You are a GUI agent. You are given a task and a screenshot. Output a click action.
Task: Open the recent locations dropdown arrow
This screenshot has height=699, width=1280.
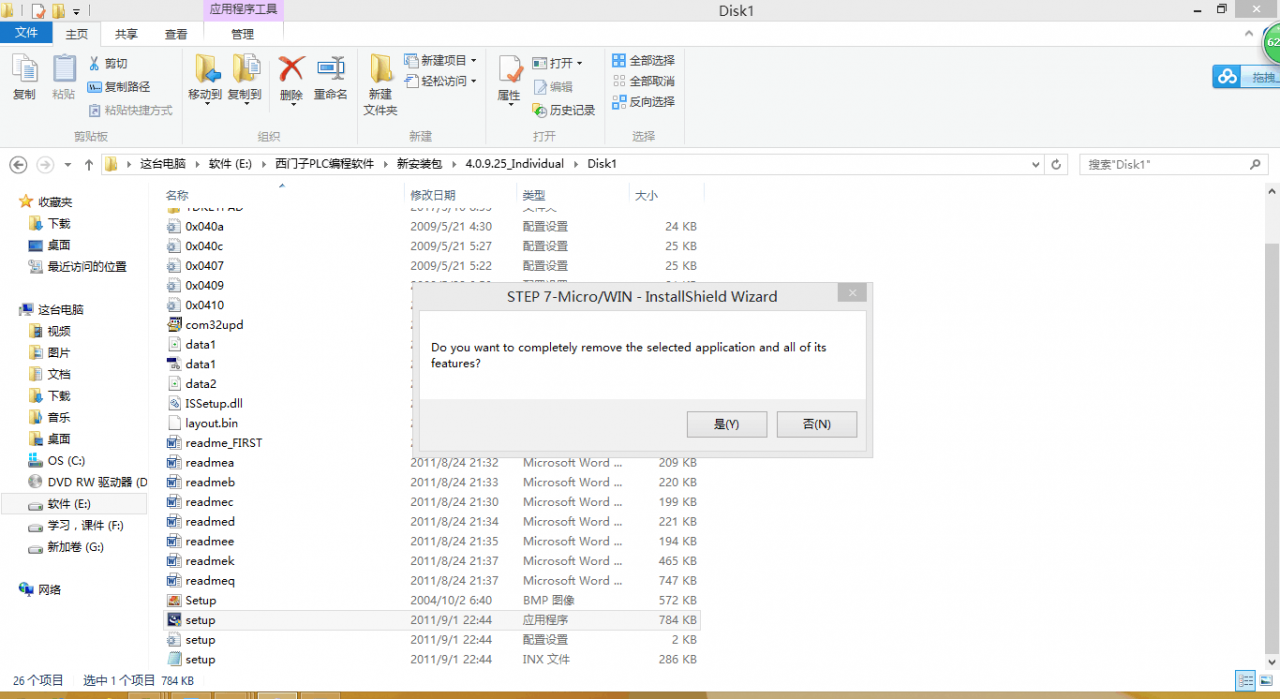coord(68,164)
